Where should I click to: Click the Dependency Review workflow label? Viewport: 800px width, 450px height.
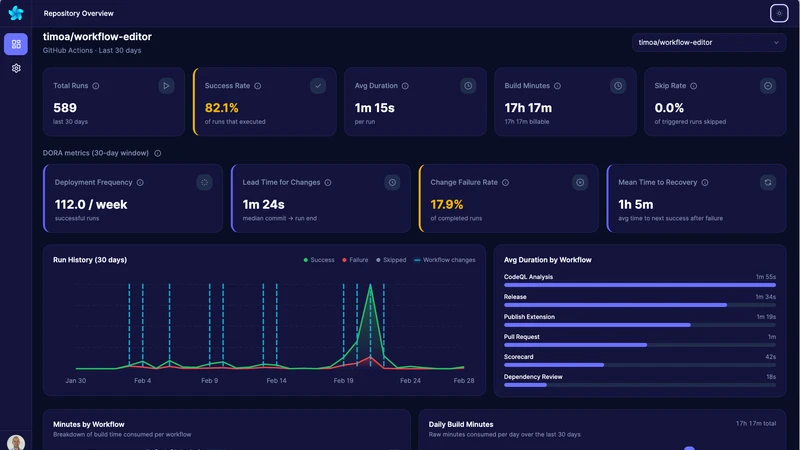pos(533,377)
